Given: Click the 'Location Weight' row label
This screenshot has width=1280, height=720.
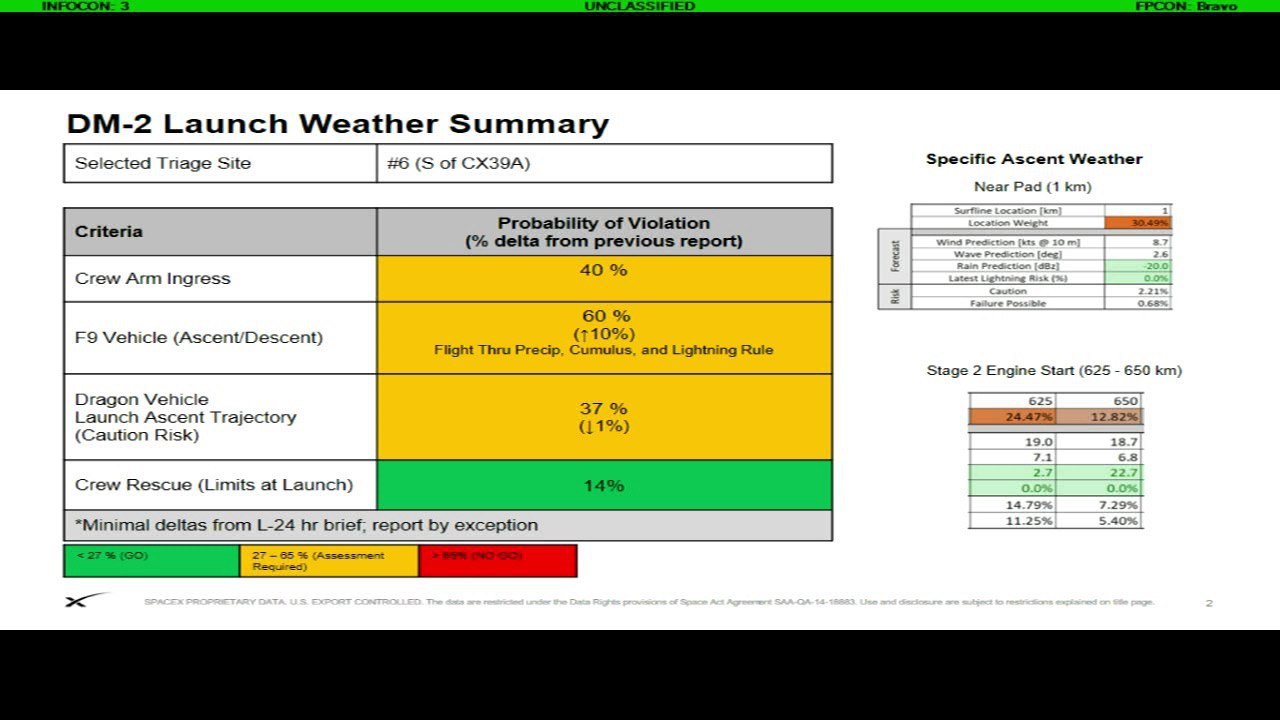Looking at the screenshot, I should [1008, 223].
